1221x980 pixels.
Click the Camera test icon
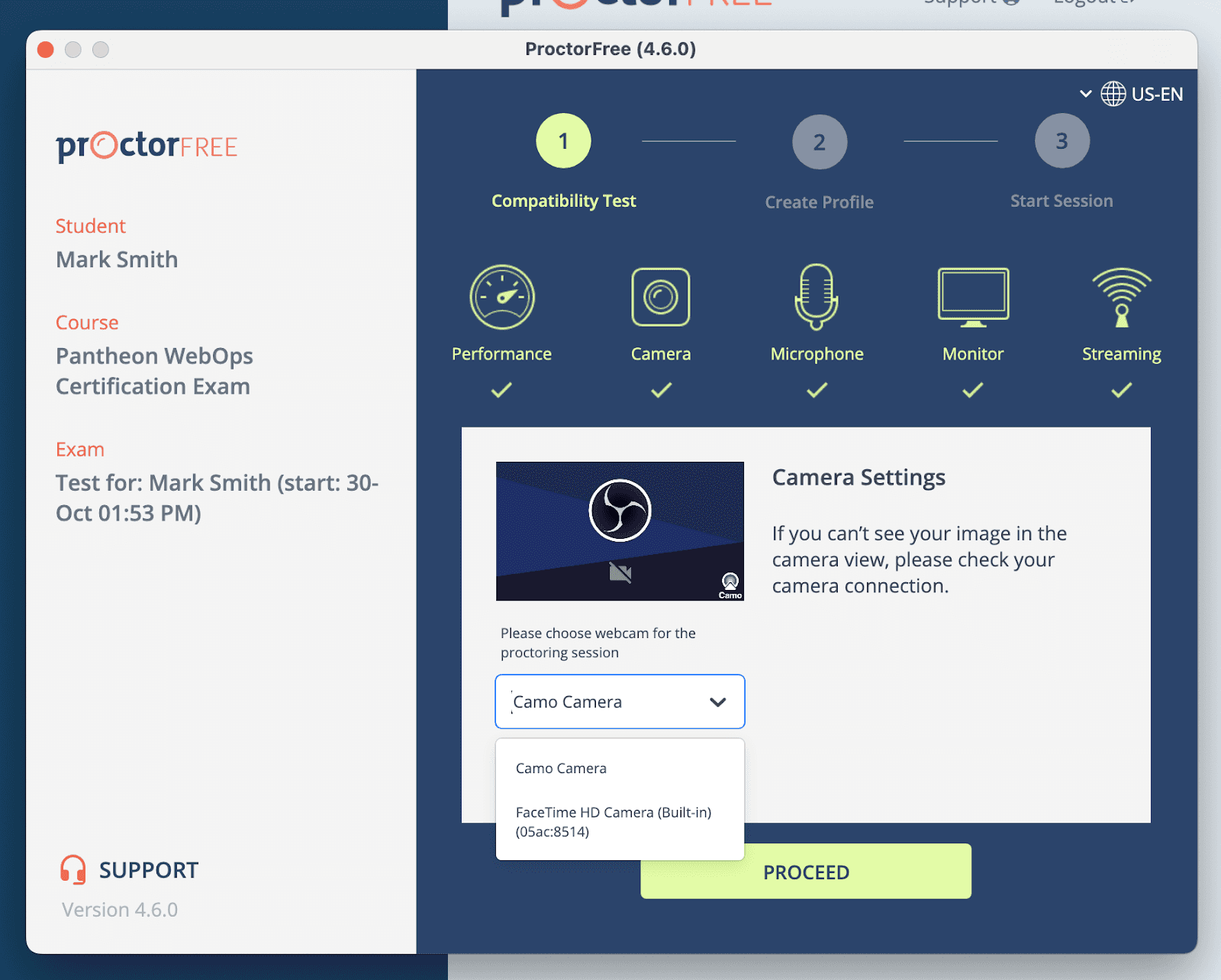click(x=661, y=297)
